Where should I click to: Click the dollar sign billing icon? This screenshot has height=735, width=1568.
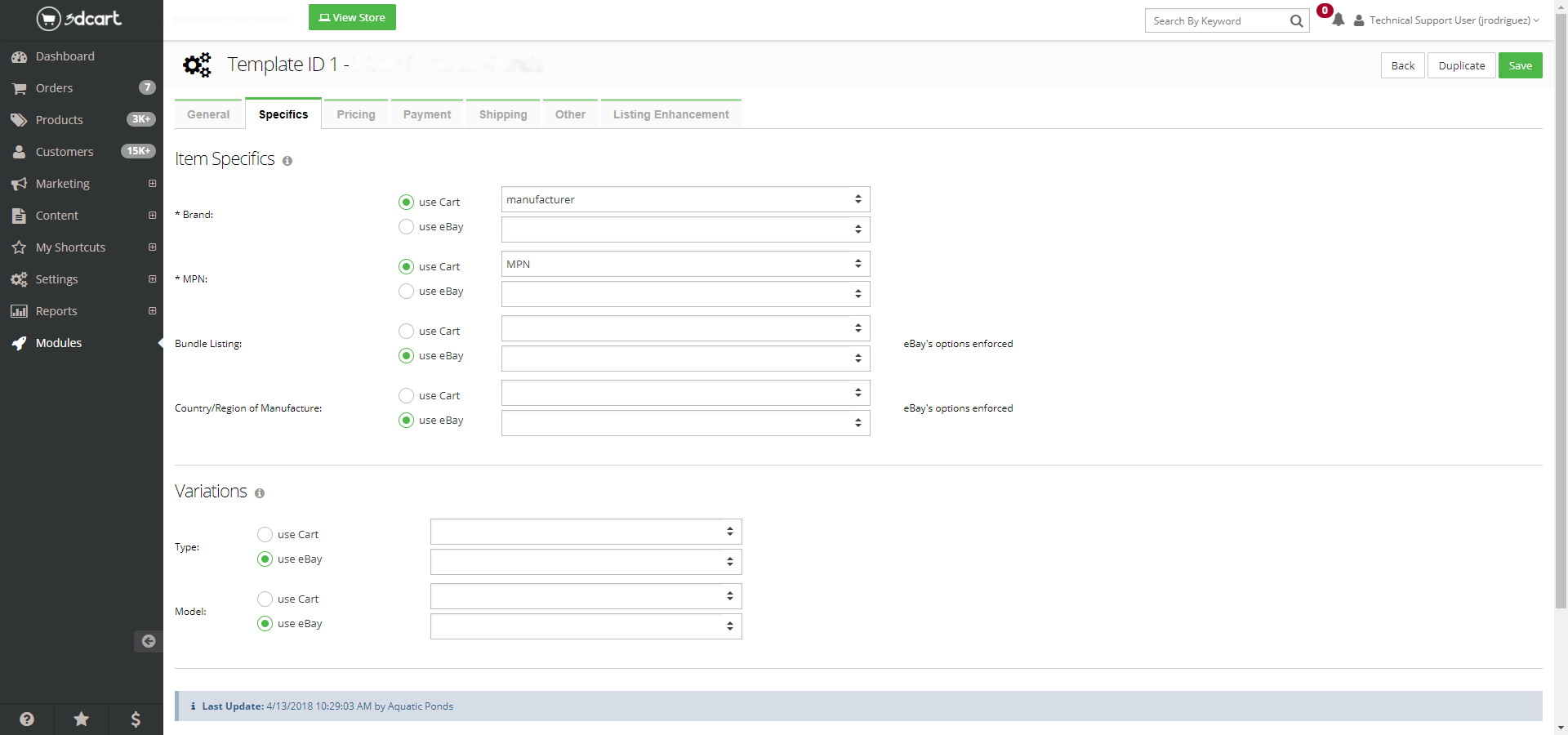[x=136, y=719]
